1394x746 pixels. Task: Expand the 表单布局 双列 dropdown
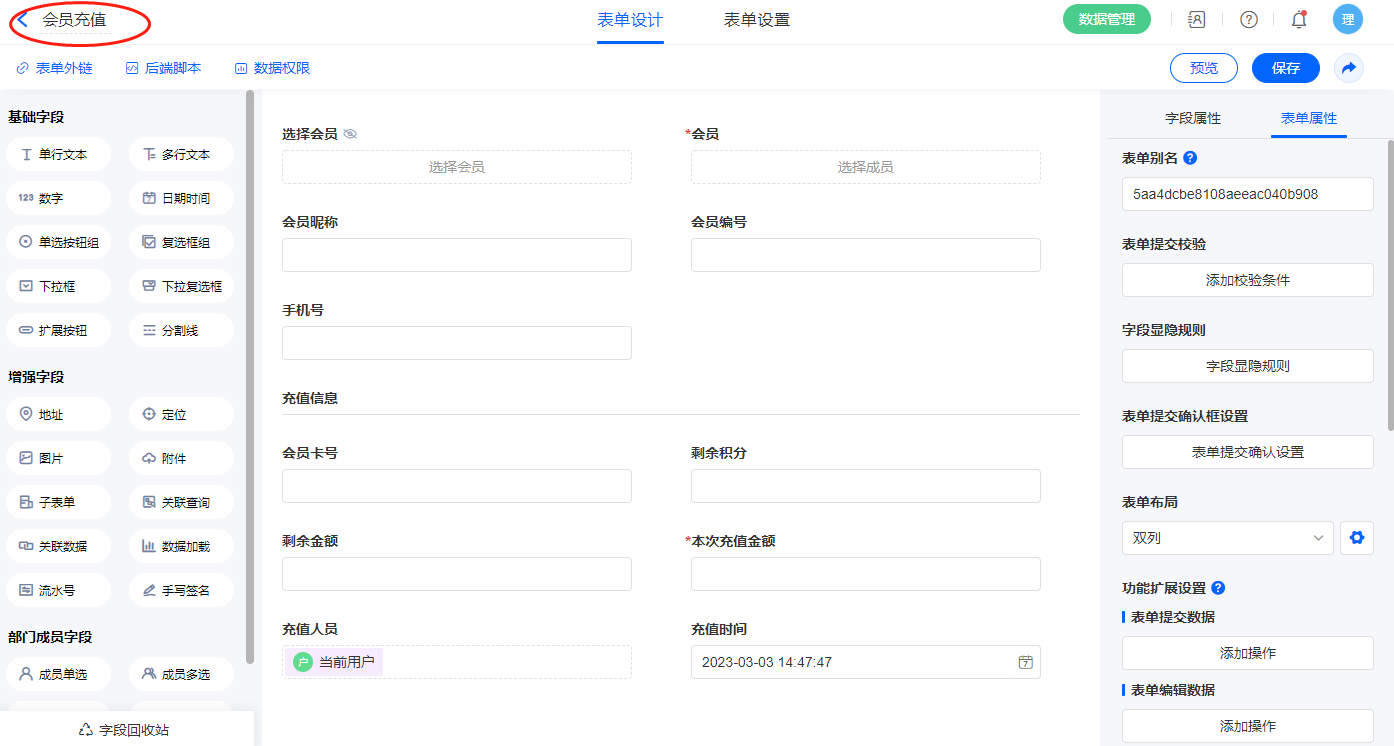(x=1227, y=538)
